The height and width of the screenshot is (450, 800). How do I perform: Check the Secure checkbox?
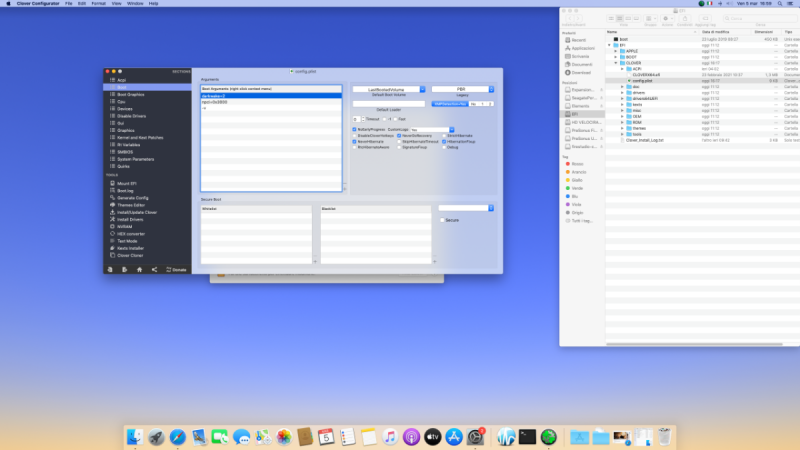pyautogui.click(x=443, y=220)
